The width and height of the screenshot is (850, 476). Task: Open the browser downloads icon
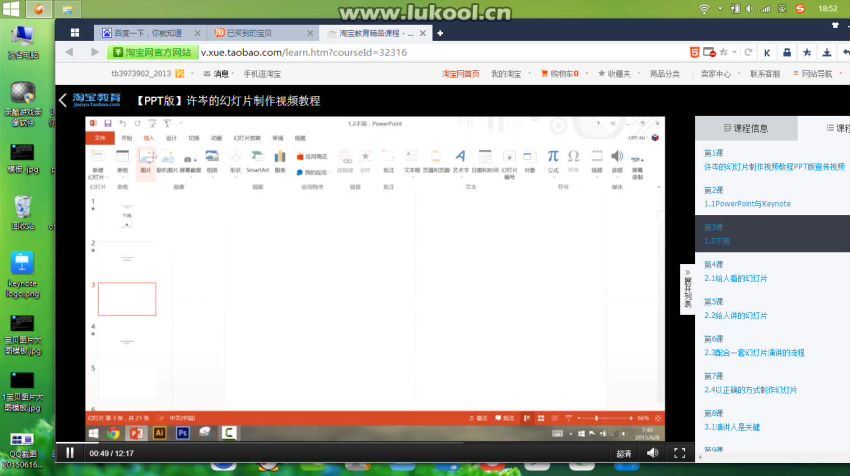[827, 52]
